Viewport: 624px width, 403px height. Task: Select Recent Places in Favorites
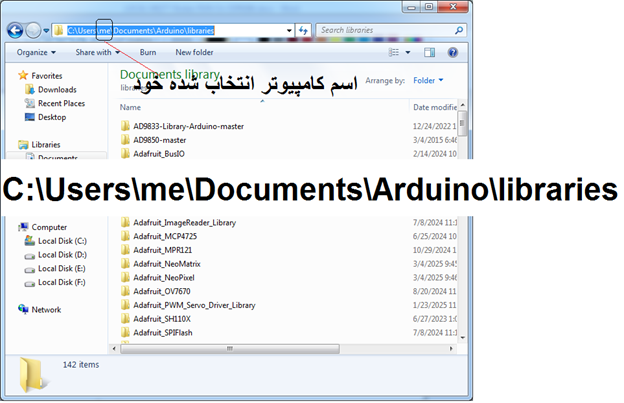(x=60, y=103)
